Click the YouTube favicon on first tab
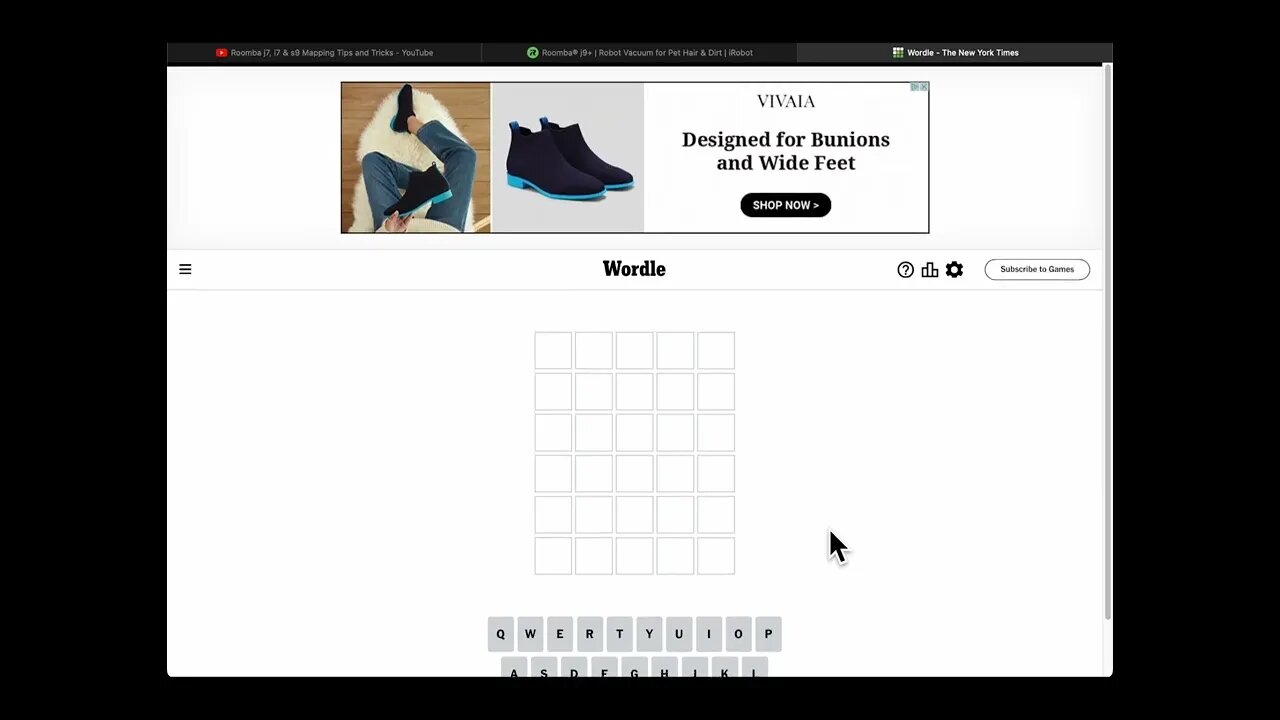Image resolution: width=1280 pixels, height=720 pixels. click(x=221, y=53)
